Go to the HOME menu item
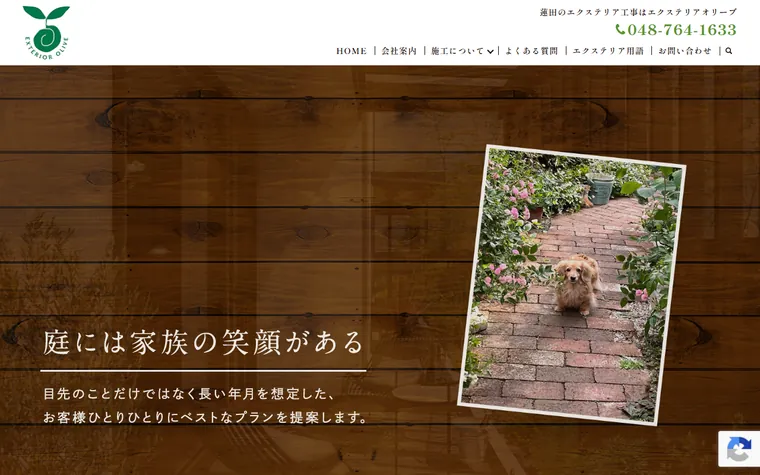The image size is (760, 475). [x=351, y=51]
